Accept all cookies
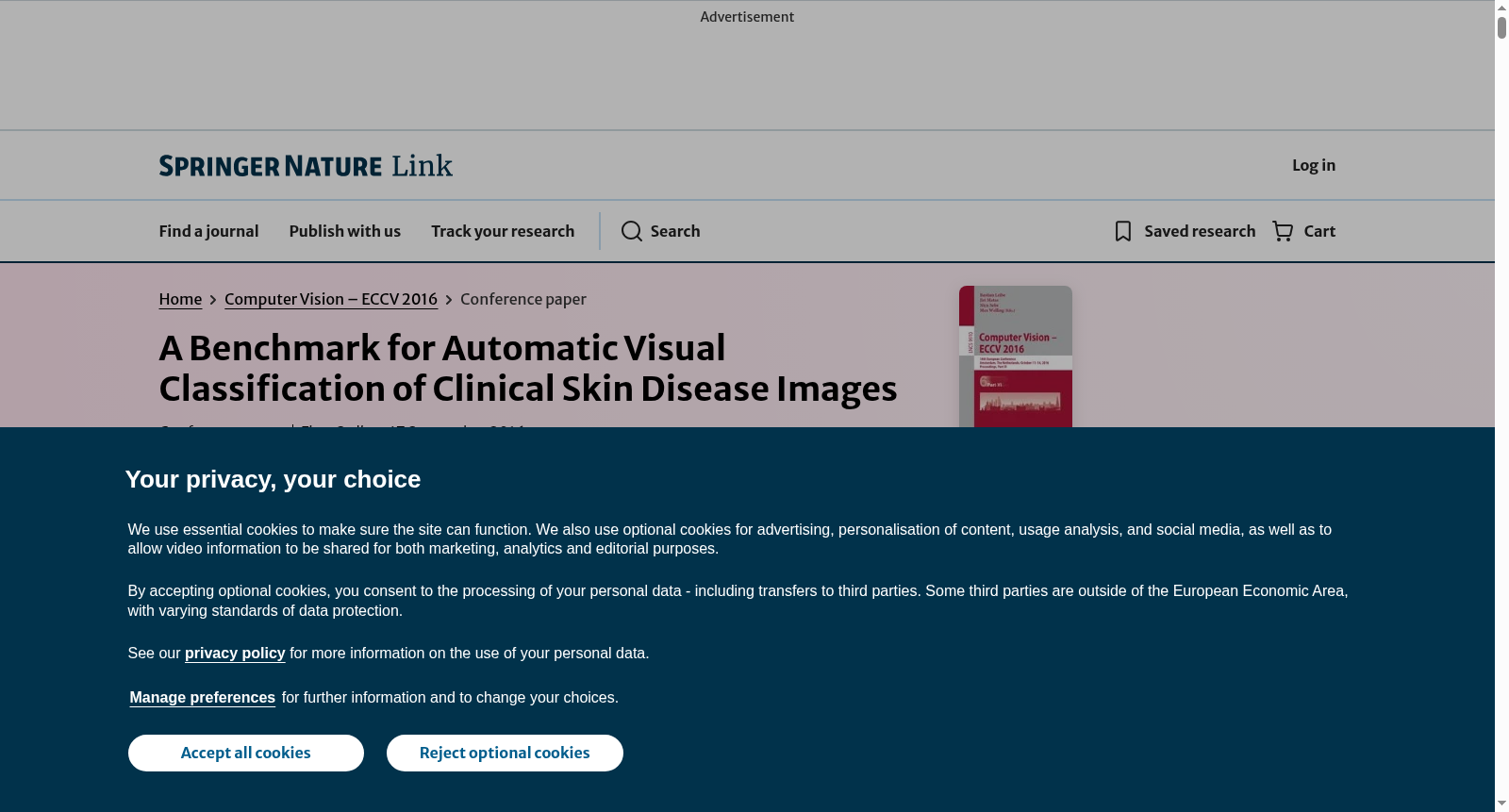The image size is (1509, 812). pos(246,753)
